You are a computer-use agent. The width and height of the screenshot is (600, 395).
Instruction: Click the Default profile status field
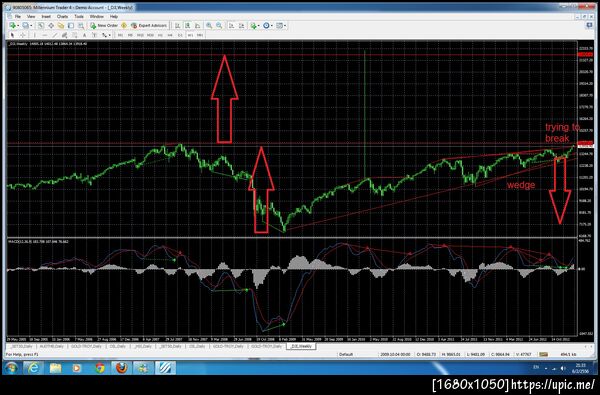[346, 354]
